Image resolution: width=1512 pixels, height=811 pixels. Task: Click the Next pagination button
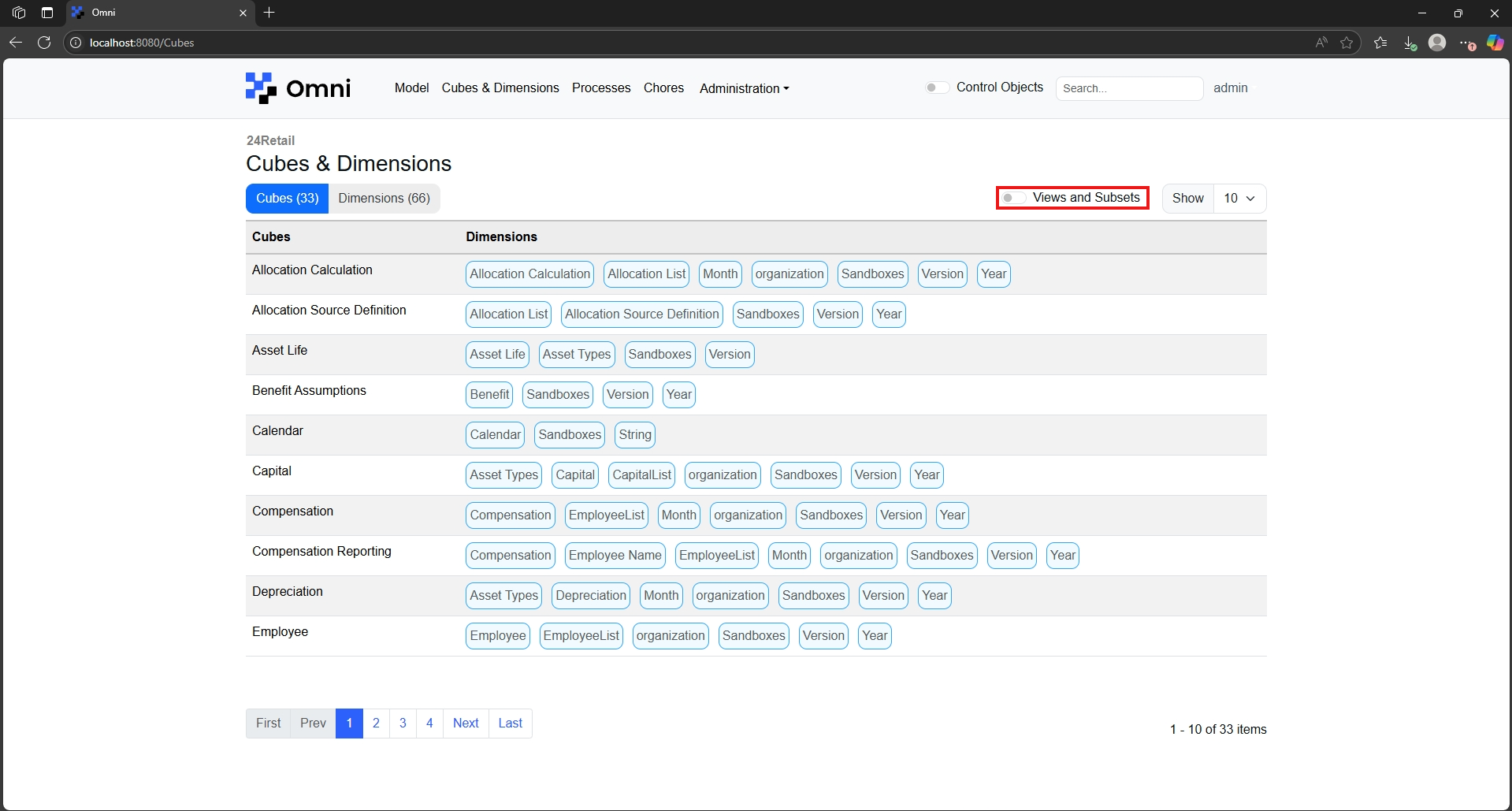(466, 723)
